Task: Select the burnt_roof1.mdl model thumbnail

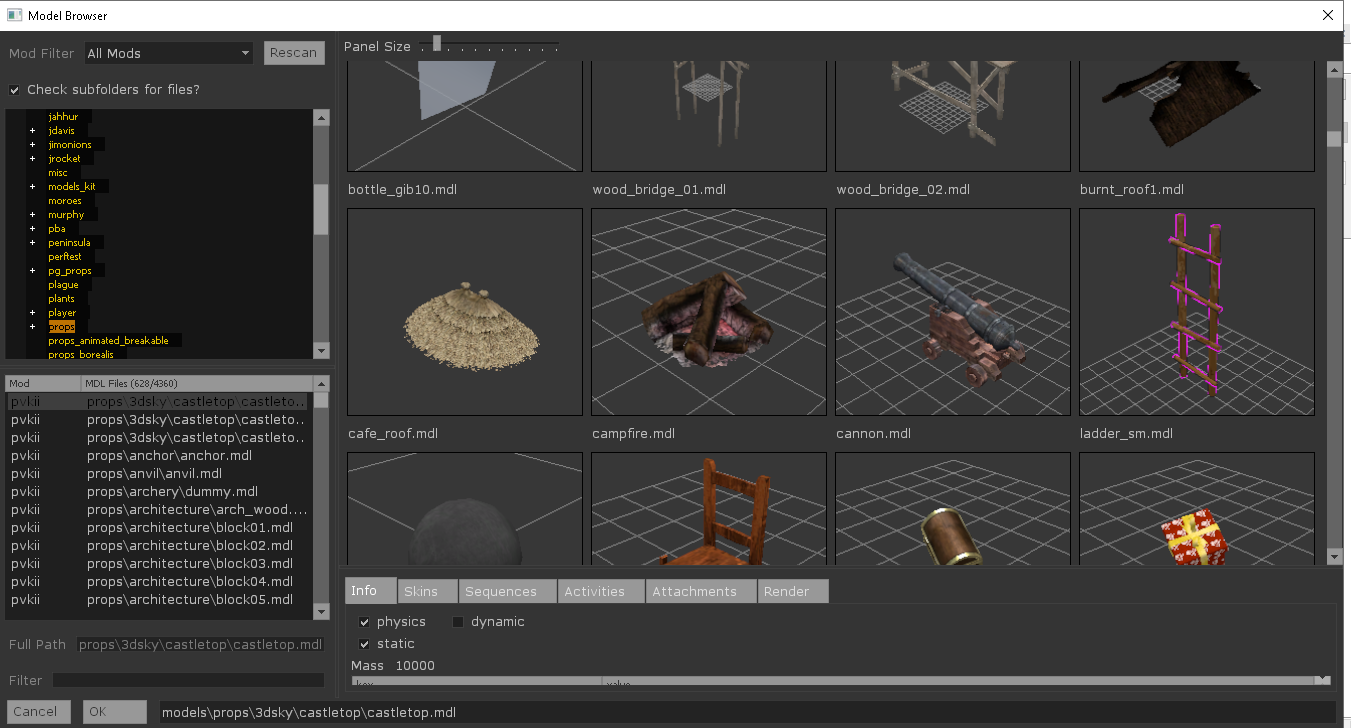Action: click(x=1197, y=116)
